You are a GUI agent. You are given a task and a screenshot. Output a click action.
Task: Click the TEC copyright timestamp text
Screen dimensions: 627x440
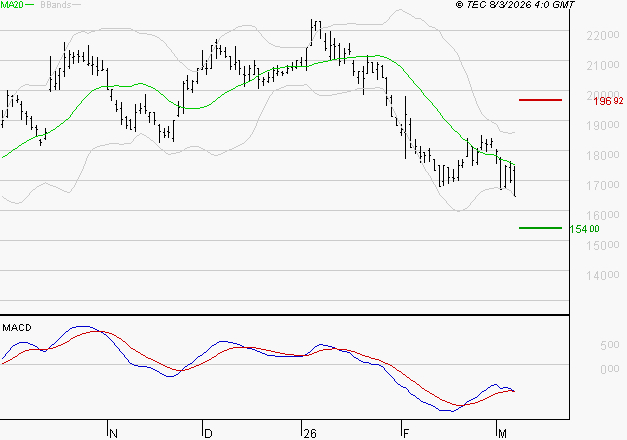(x=515, y=5)
